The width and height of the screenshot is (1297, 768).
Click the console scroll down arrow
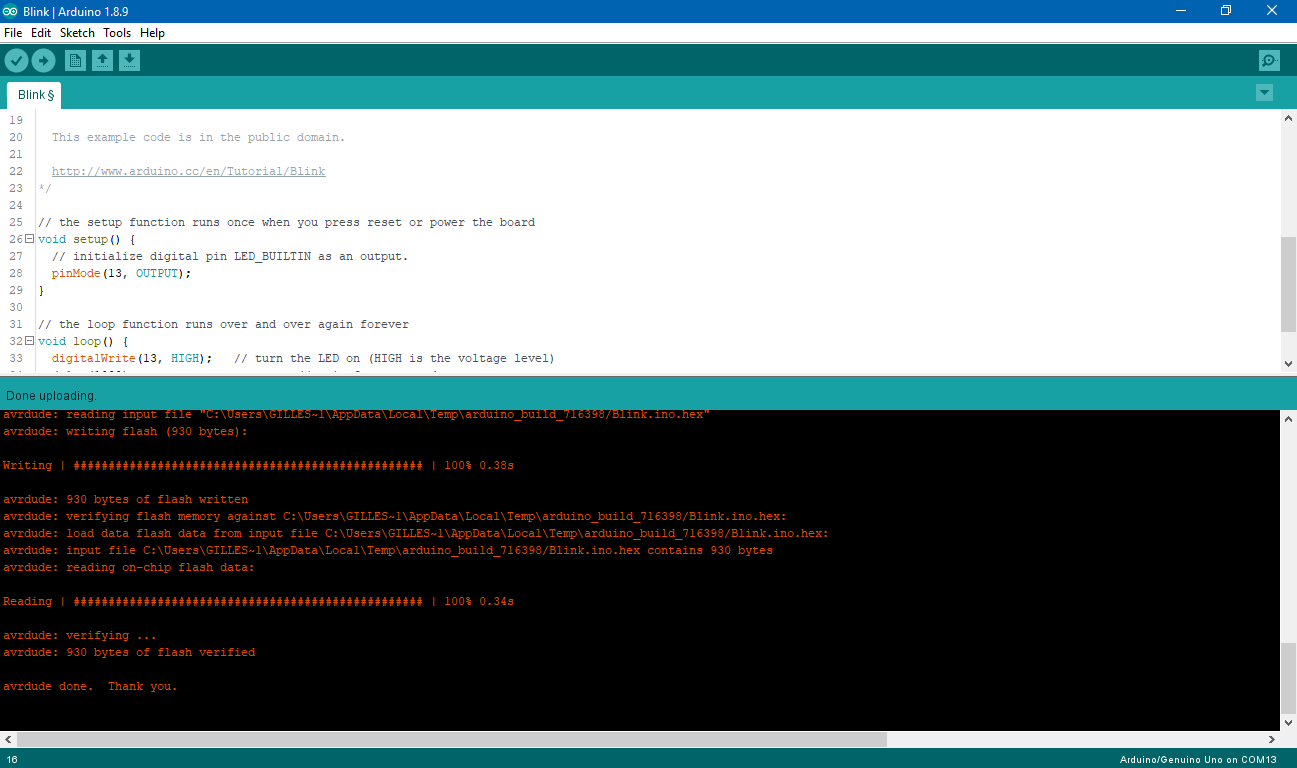(1288, 722)
